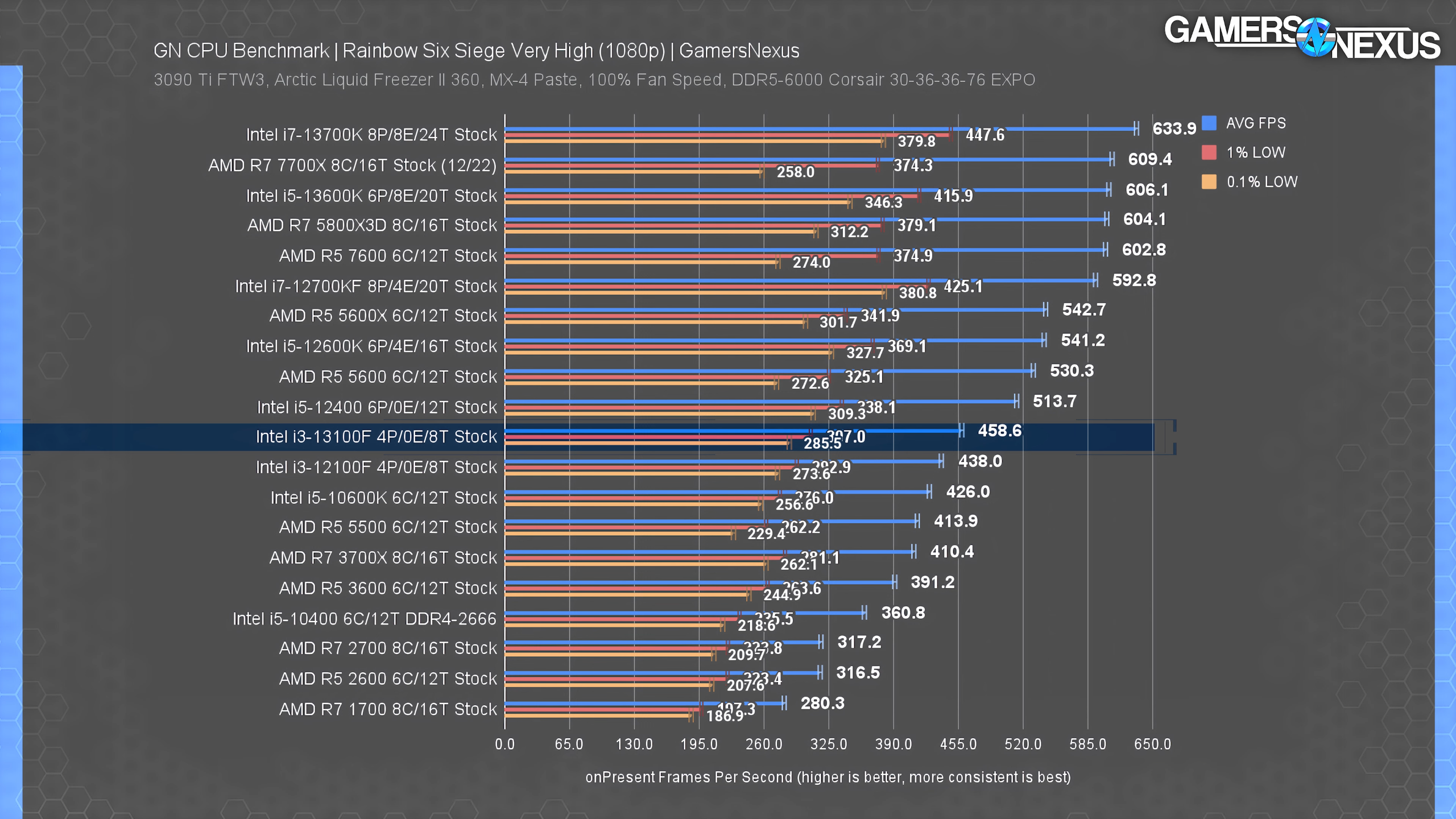Select the 'AMD R7 3700X 8C/16T Stock' label
Image resolution: width=1456 pixels, height=819 pixels.
point(383,558)
